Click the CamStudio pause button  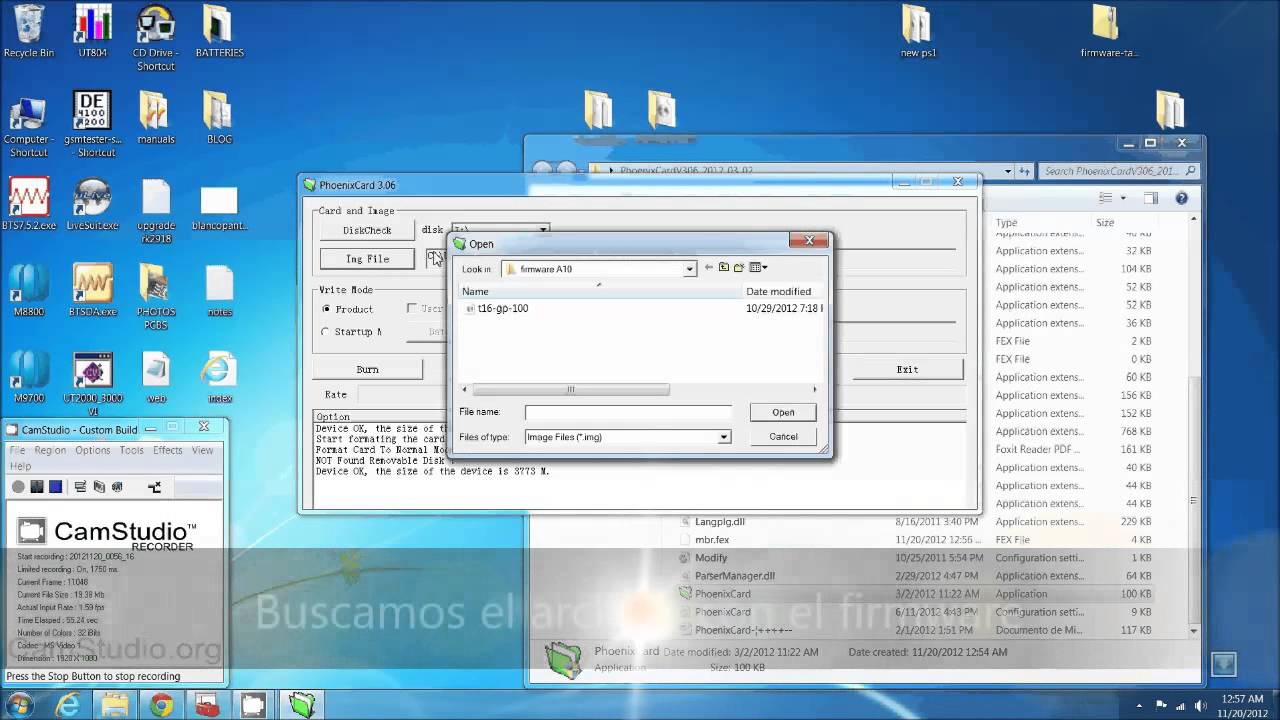pyautogui.click(x=37, y=487)
